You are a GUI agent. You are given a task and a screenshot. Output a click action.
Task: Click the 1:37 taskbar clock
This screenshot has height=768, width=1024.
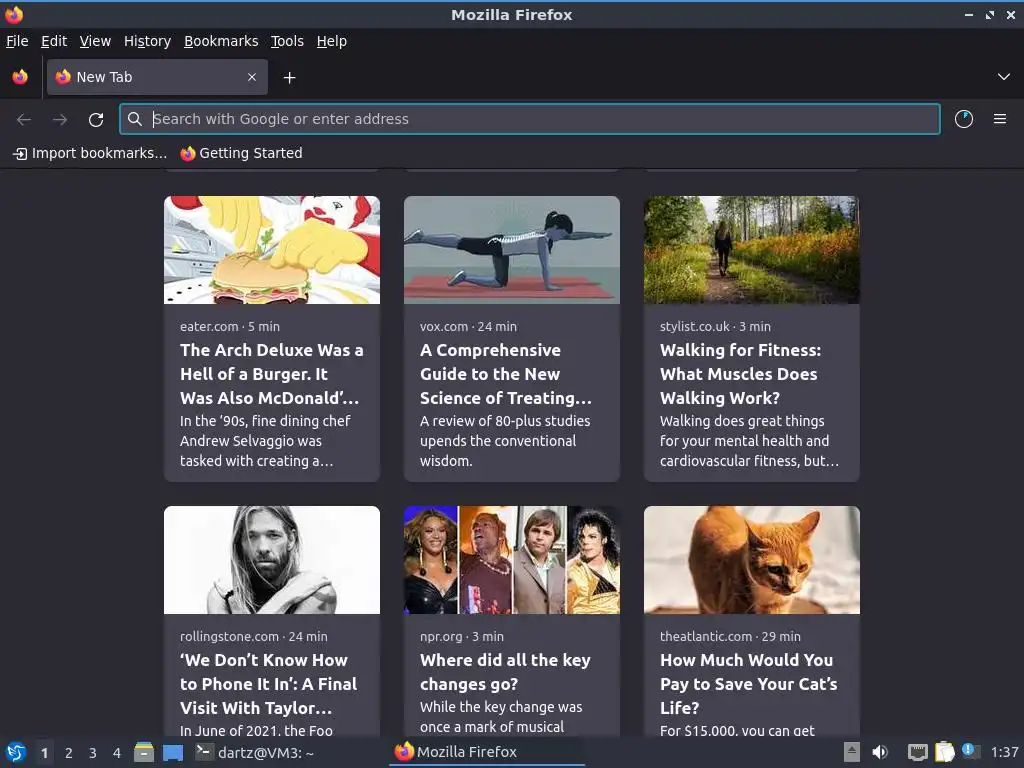pyautogui.click(x=1004, y=753)
